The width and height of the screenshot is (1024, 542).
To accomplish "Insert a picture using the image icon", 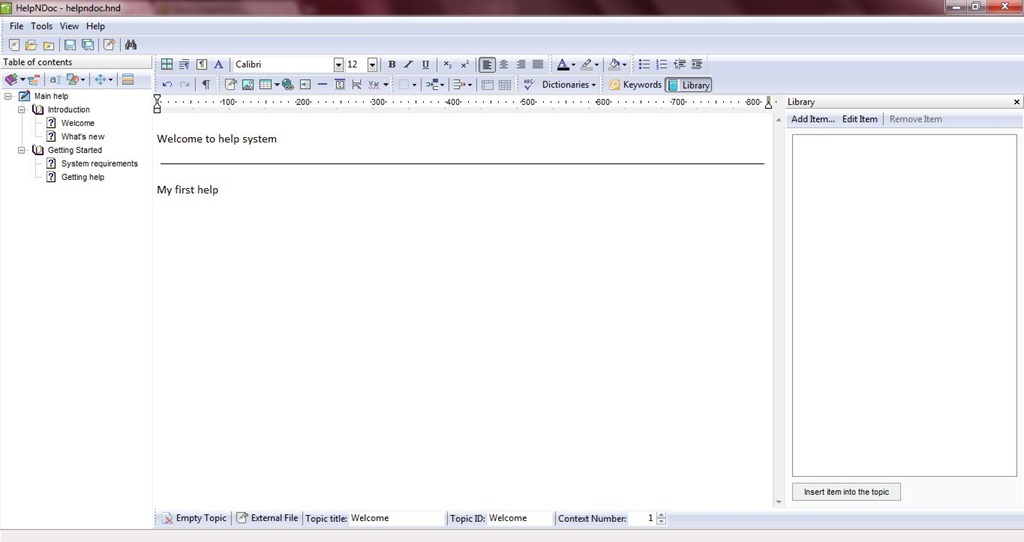I will pos(248,85).
